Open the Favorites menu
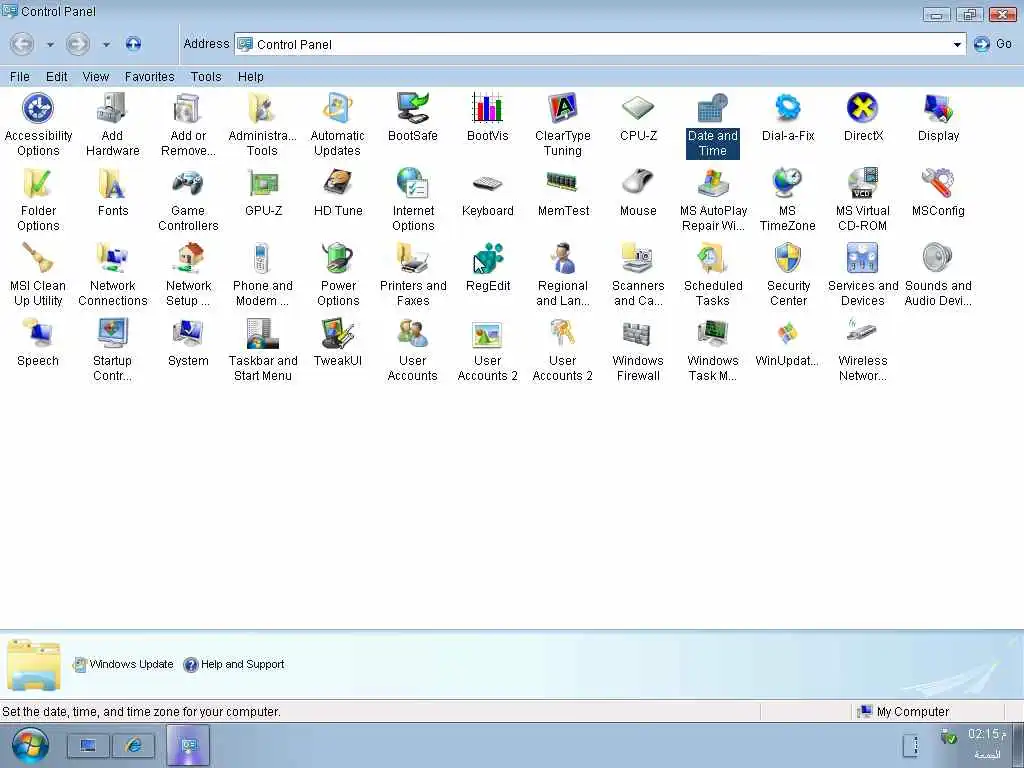The image size is (1024, 768). 150,77
